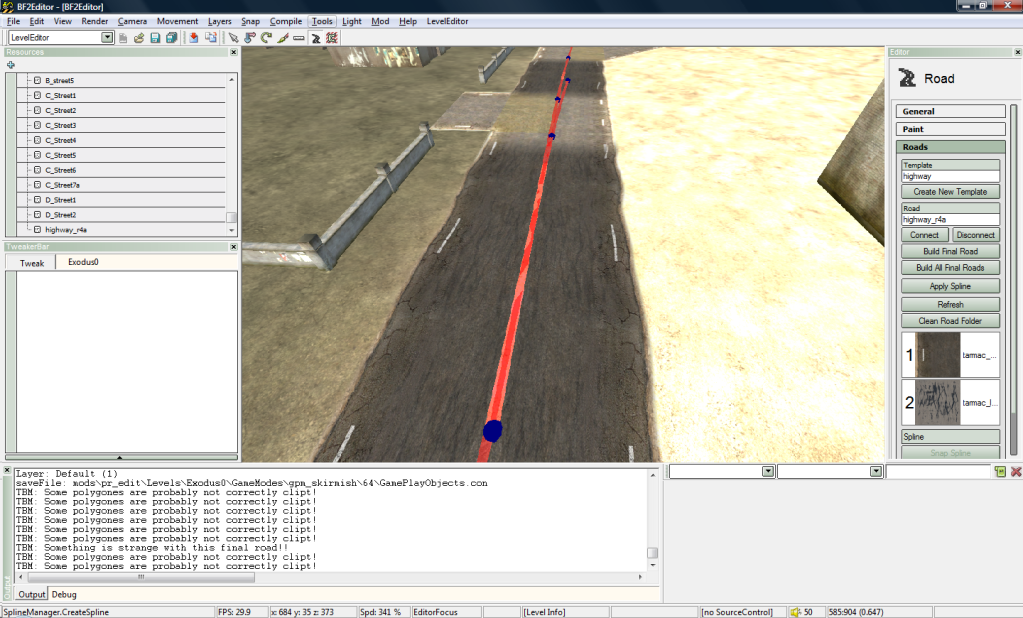This screenshot has width=1023, height=618.
Task: Select D_Street2 in the Resources tree
Action: pyautogui.click(x=61, y=215)
